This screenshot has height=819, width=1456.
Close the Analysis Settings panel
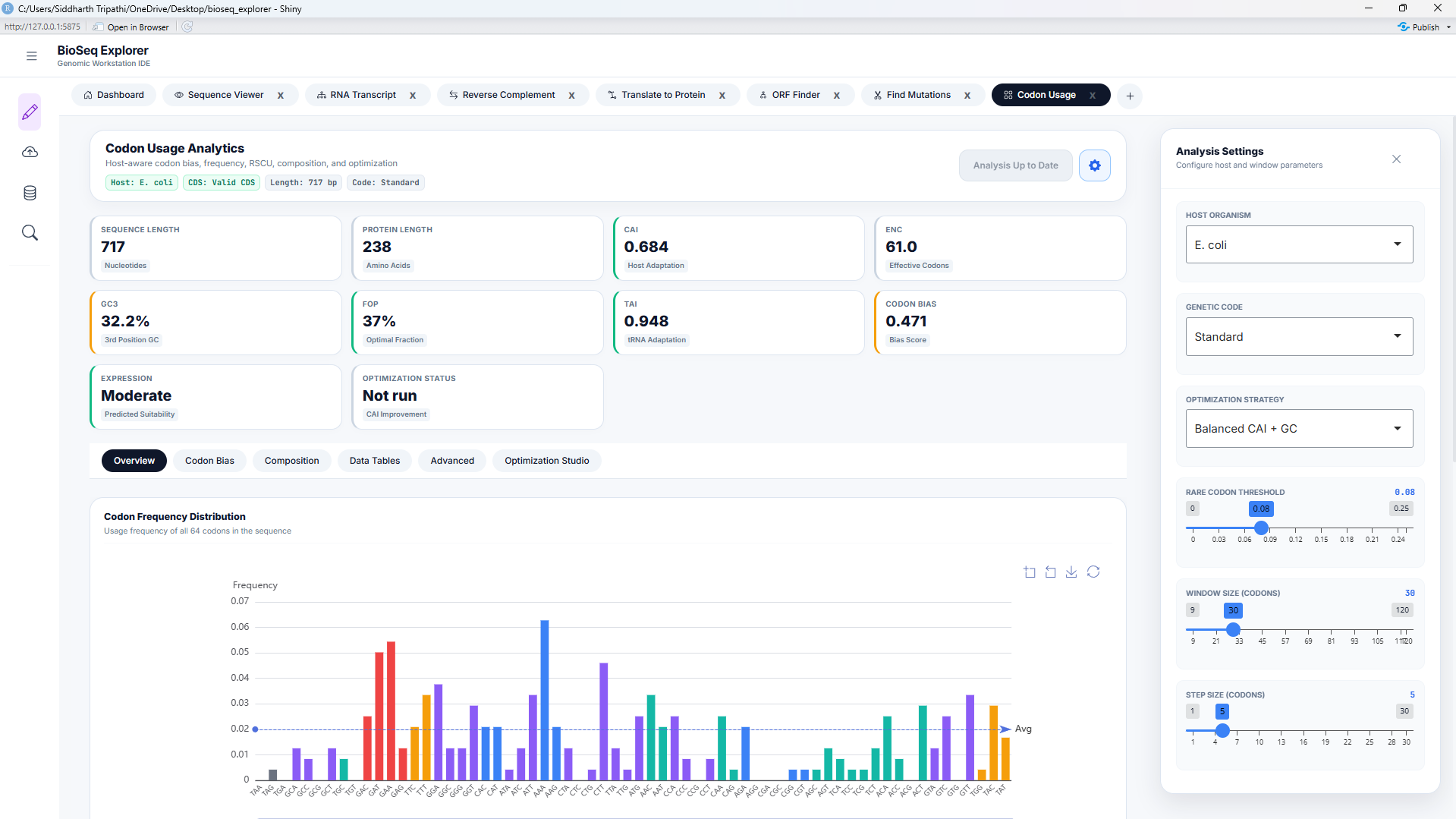point(1396,159)
